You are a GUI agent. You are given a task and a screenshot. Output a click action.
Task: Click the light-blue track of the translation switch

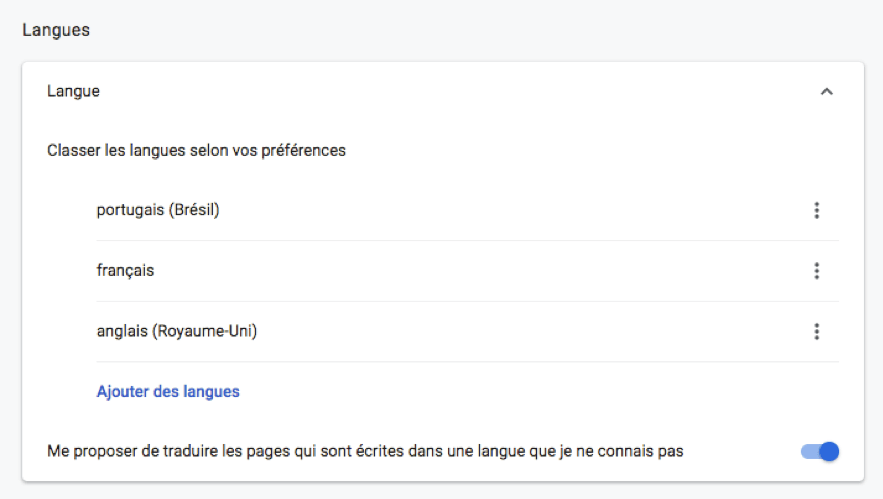tap(808, 452)
